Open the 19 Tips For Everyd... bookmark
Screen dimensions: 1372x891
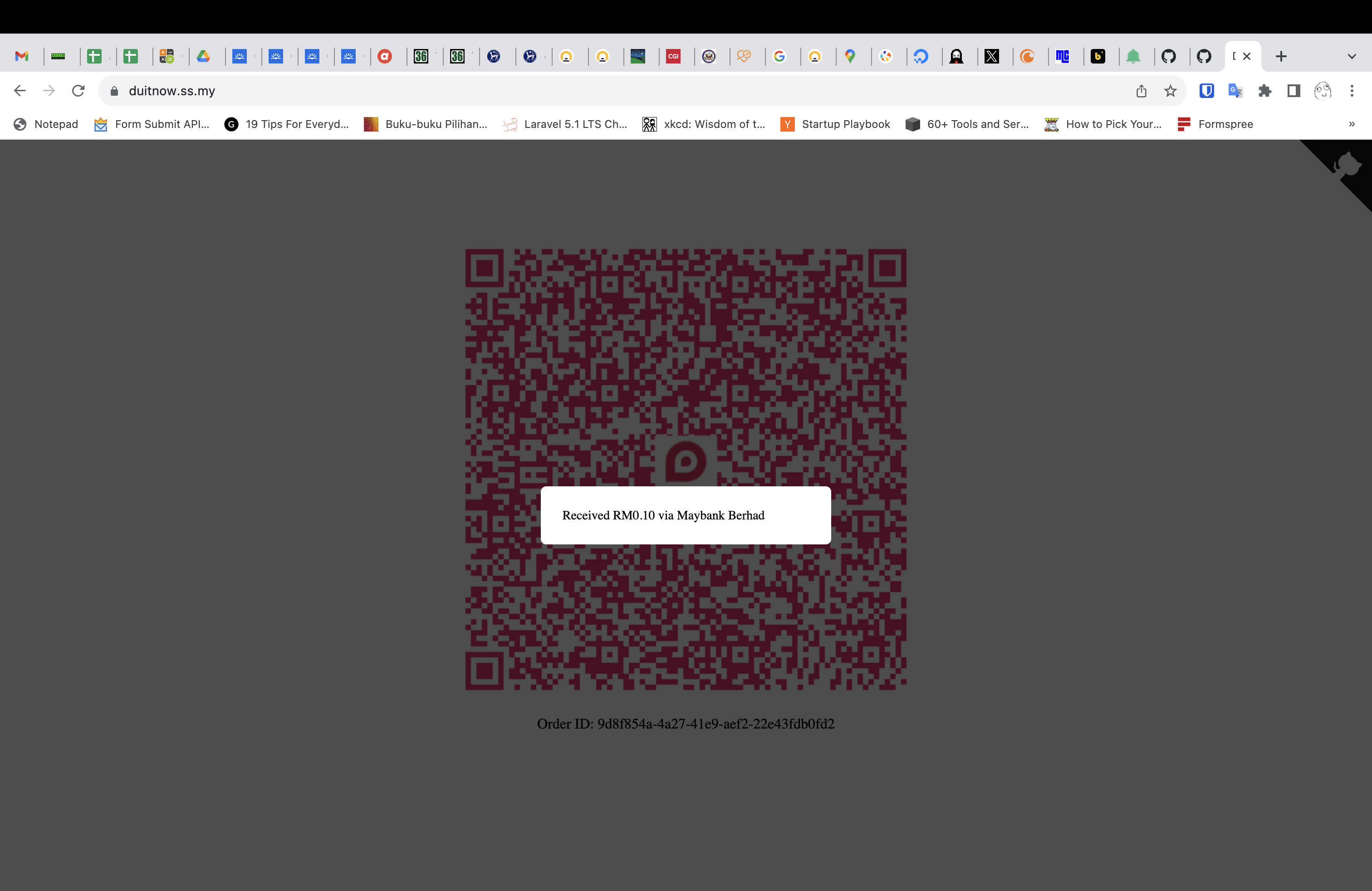tap(287, 124)
